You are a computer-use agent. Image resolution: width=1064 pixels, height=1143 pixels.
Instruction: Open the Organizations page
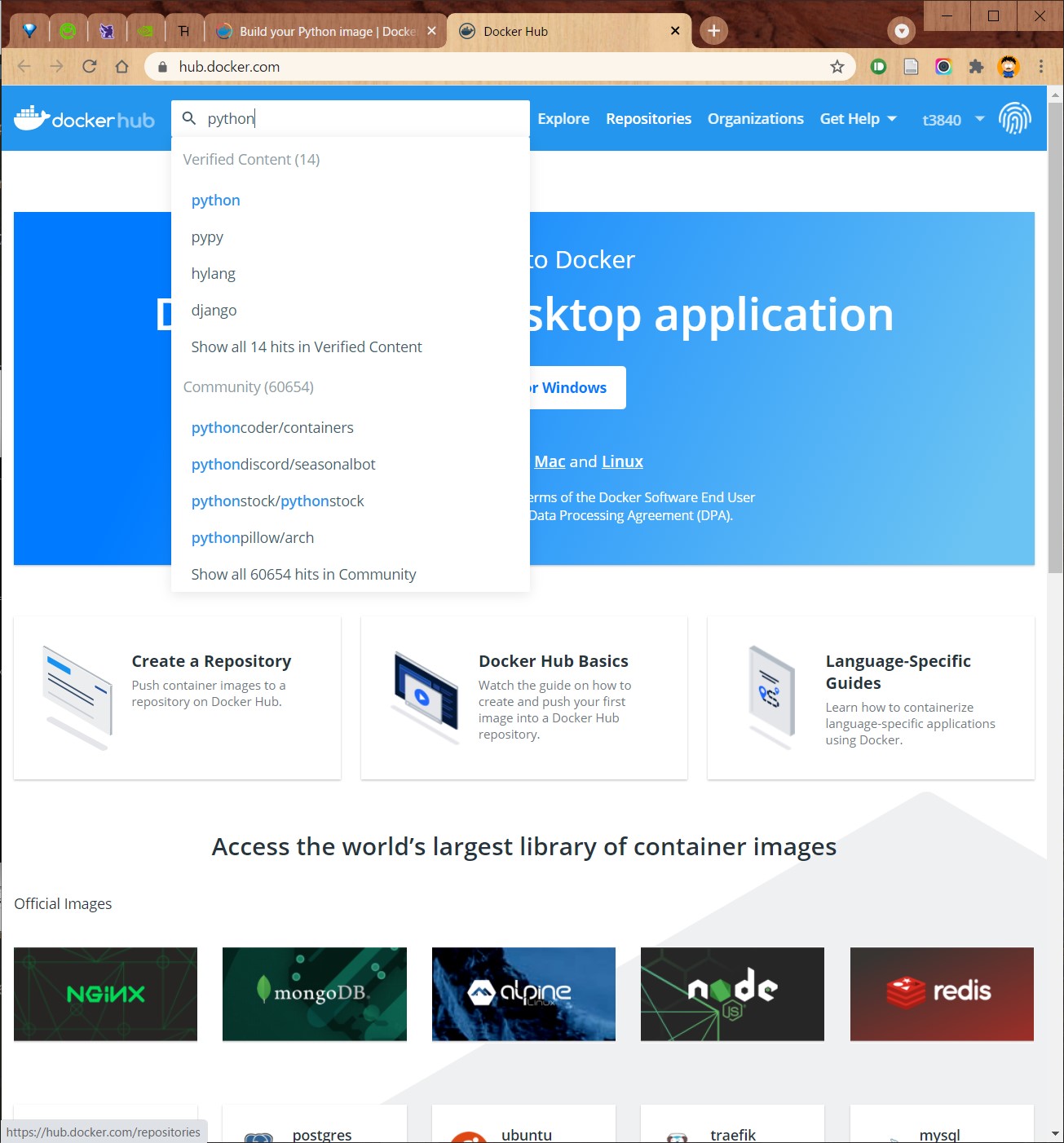point(755,119)
